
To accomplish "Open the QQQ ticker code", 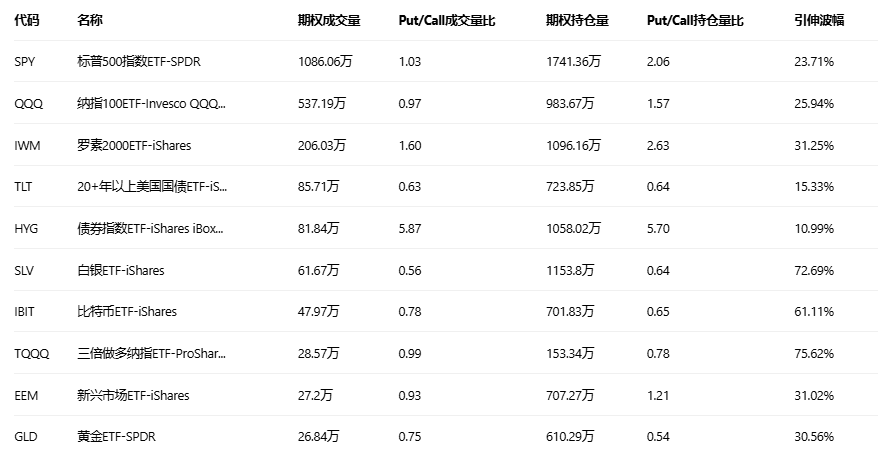I will point(28,104).
